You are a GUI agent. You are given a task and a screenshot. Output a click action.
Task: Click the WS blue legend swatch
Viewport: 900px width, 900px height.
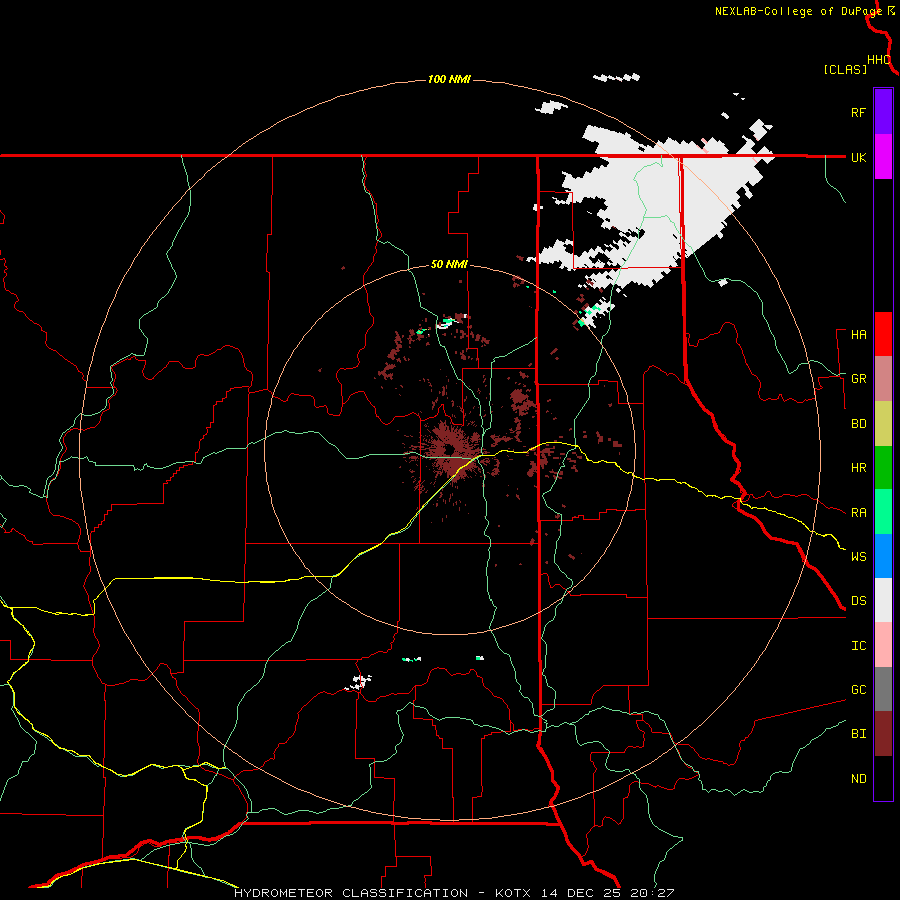[x=883, y=556]
